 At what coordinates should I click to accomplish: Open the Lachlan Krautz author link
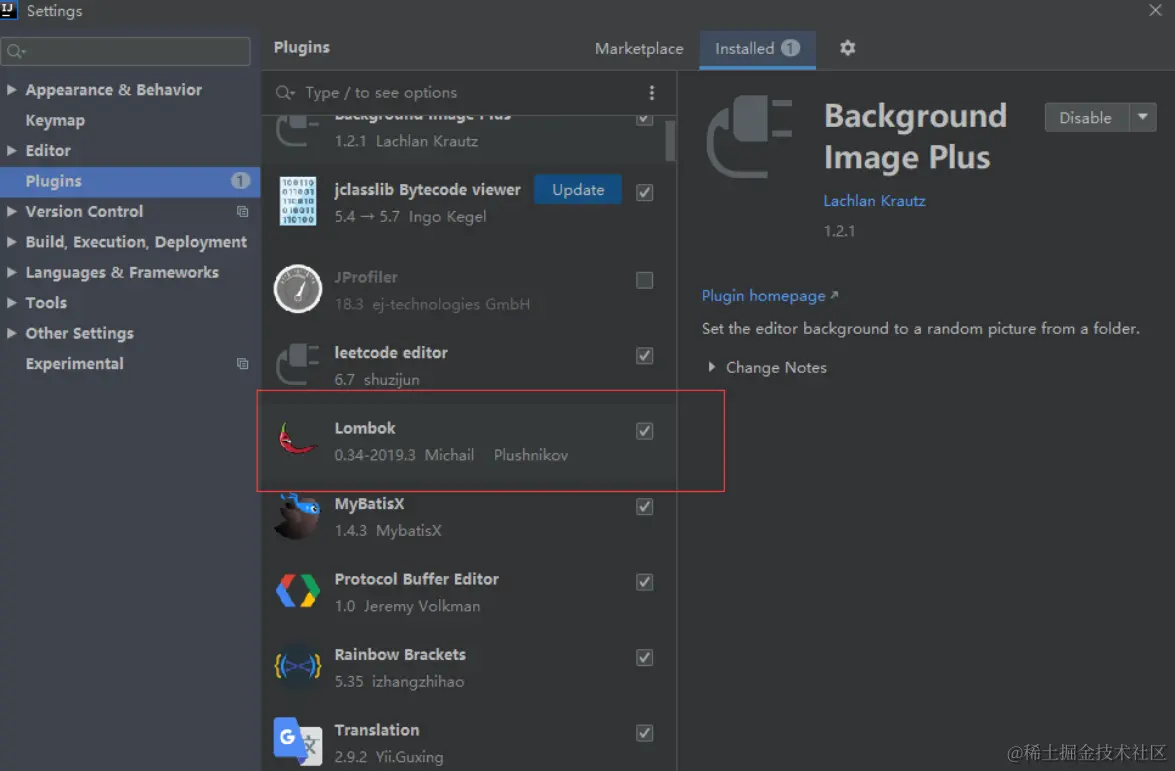click(x=874, y=201)
